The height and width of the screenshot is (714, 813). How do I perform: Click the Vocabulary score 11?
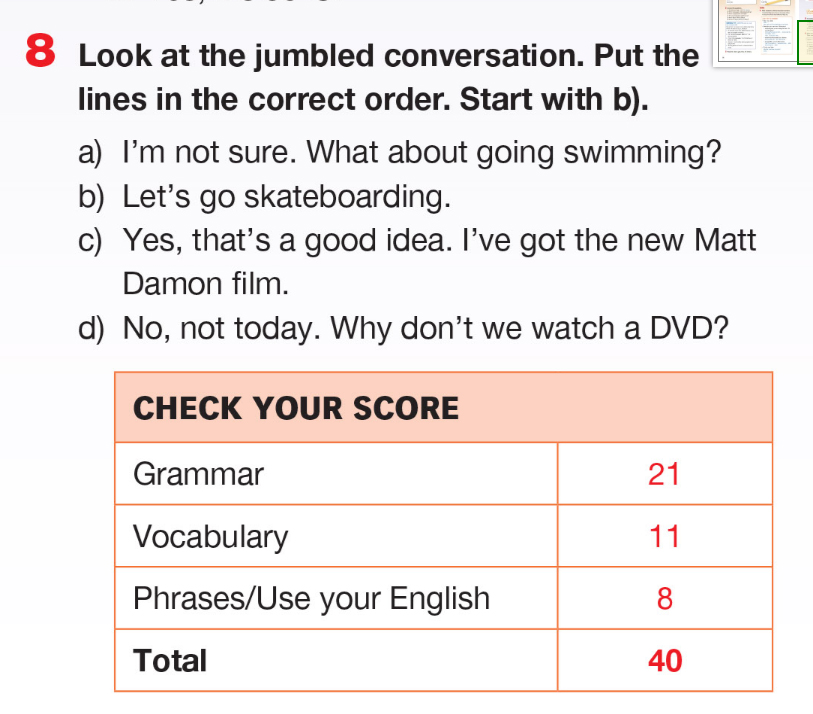click(664, 537)
